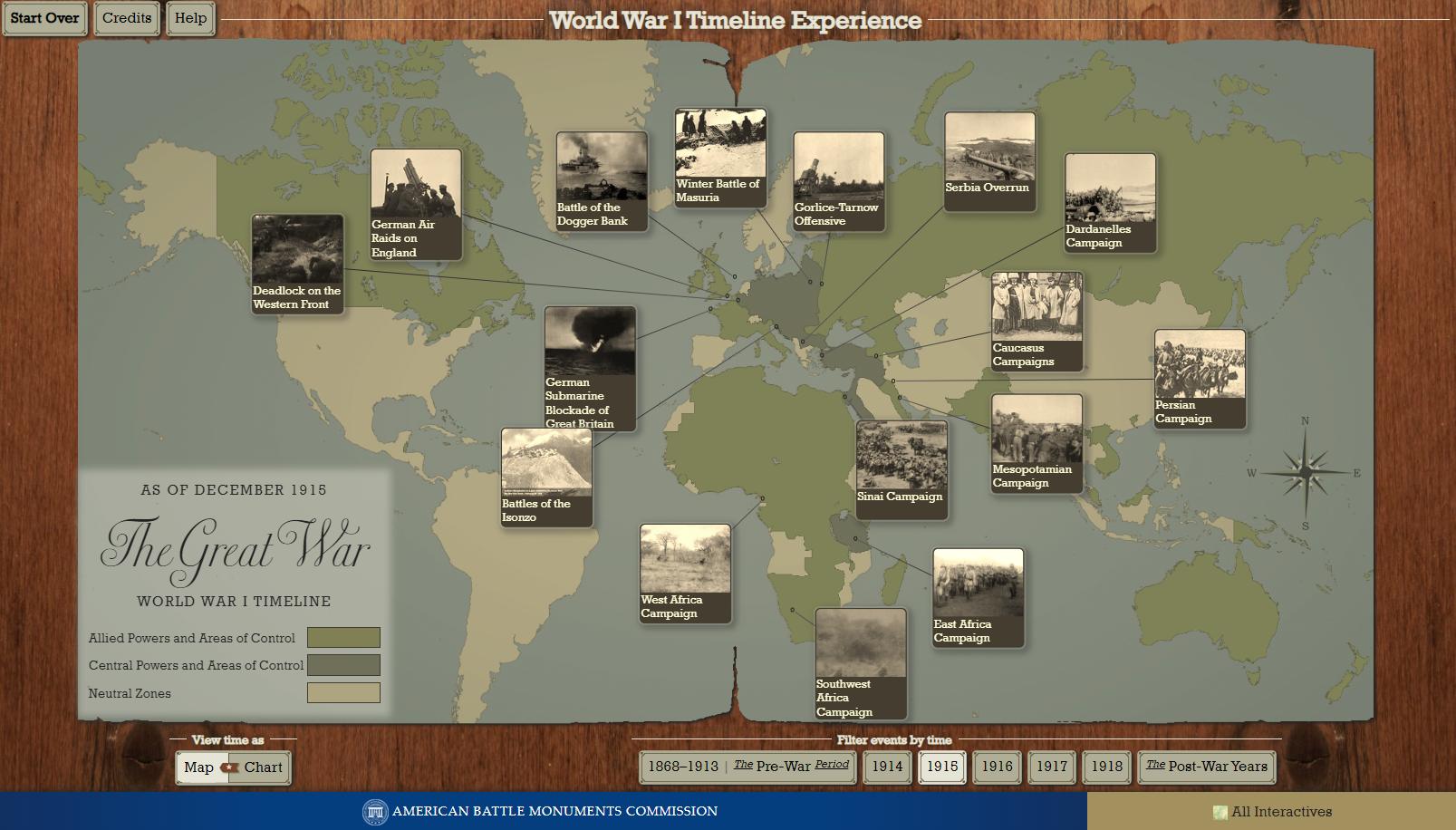Click the American Battle Monuments Commission seal

pos(374,812)
